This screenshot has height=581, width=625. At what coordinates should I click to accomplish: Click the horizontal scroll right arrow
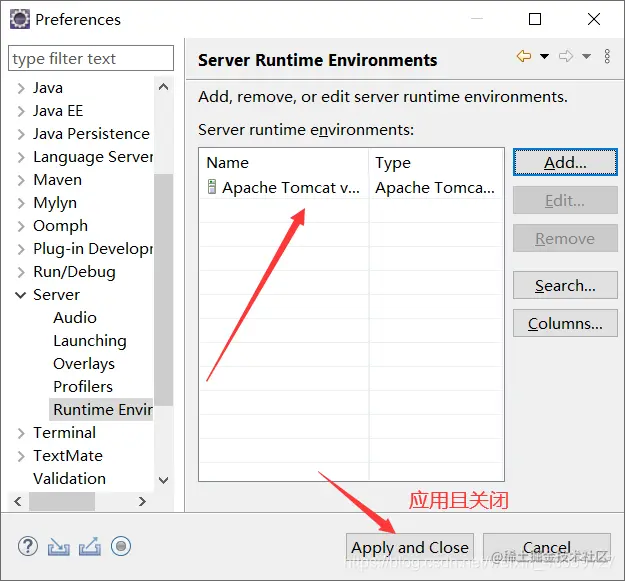click(x=142, y=501)
